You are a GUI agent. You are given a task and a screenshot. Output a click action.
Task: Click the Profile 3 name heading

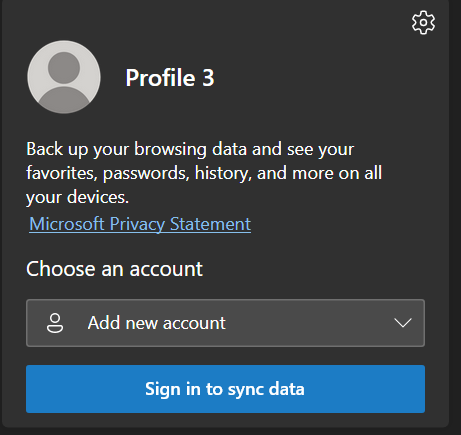(x=170, y=78)
